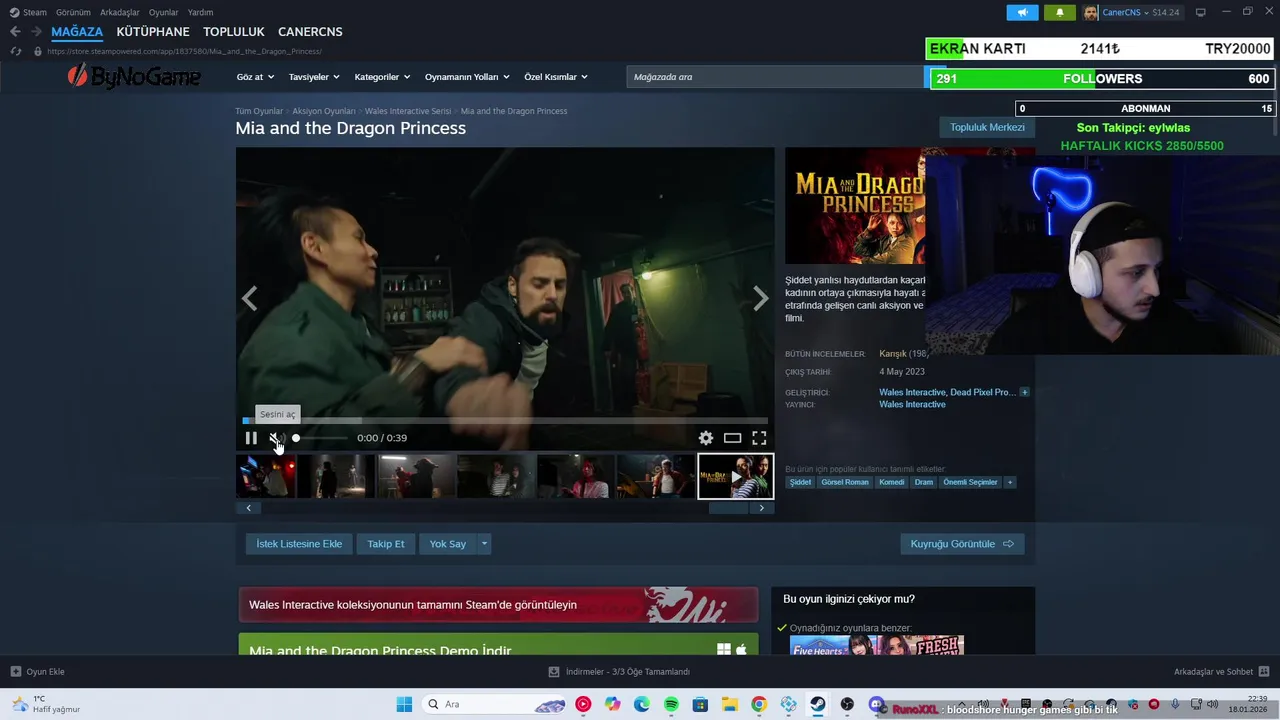
Task: Go forward with the forward arrow
Action: tap(36, 32)
